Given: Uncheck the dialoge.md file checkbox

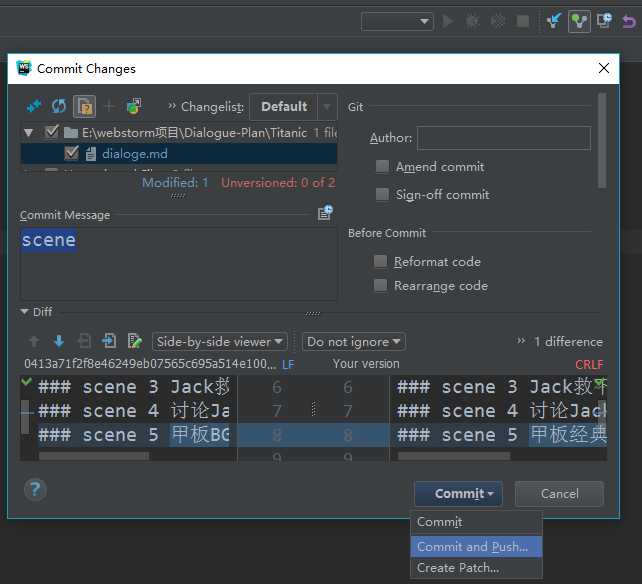Looking at the screenshot, I should (x=71, y=153).
